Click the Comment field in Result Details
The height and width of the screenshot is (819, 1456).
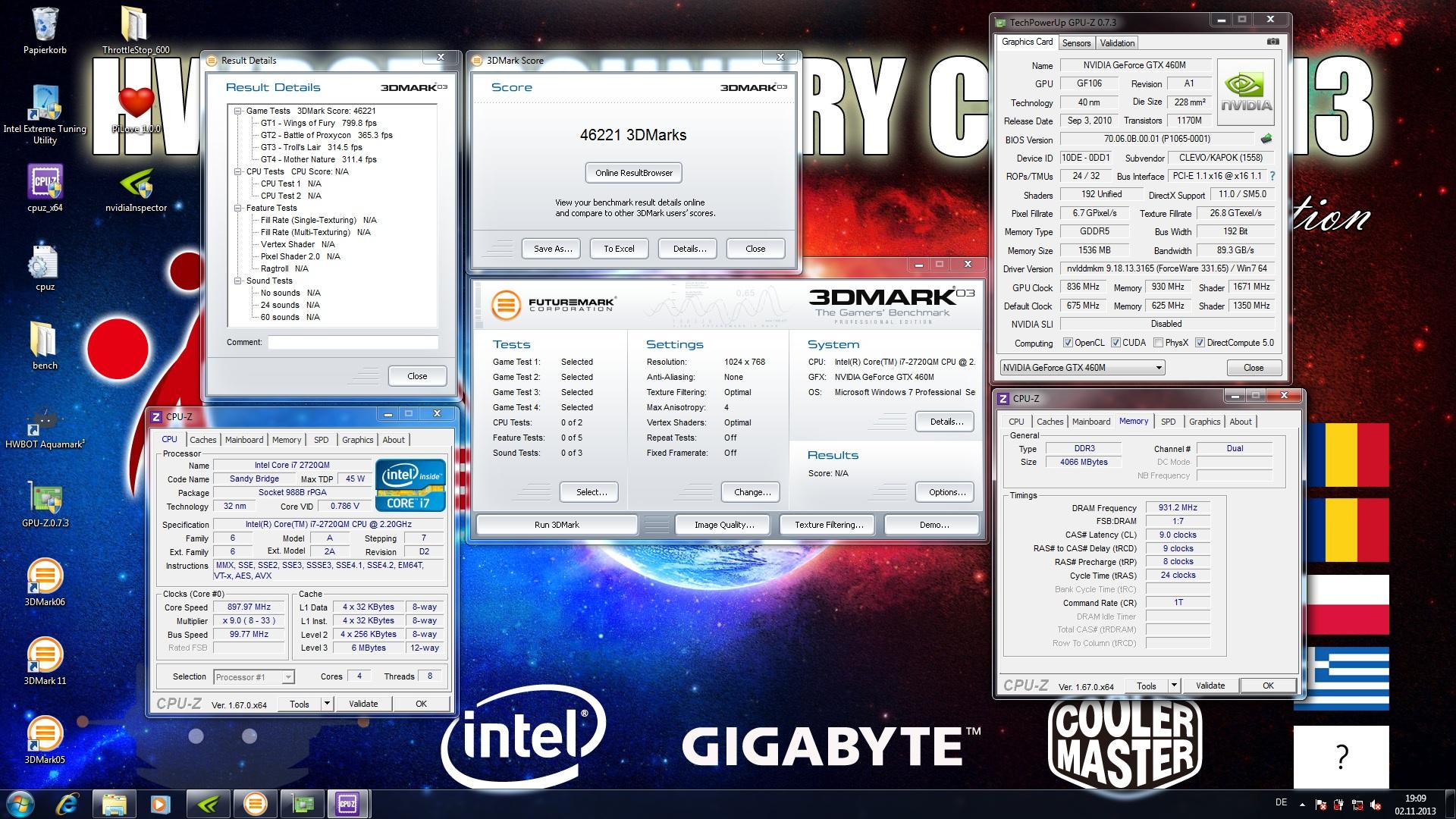pyautogui.click(x=353, y=343)
